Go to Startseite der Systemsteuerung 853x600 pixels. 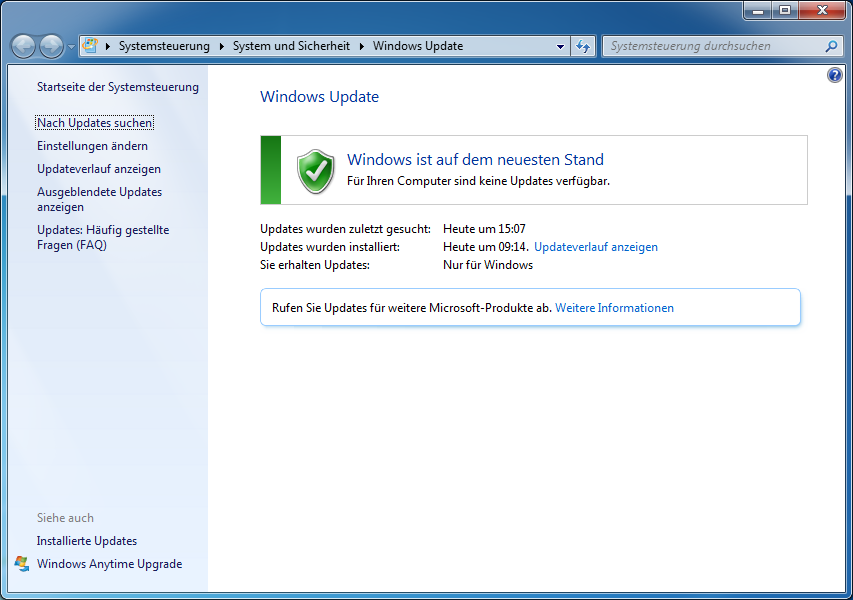[118, 87]
